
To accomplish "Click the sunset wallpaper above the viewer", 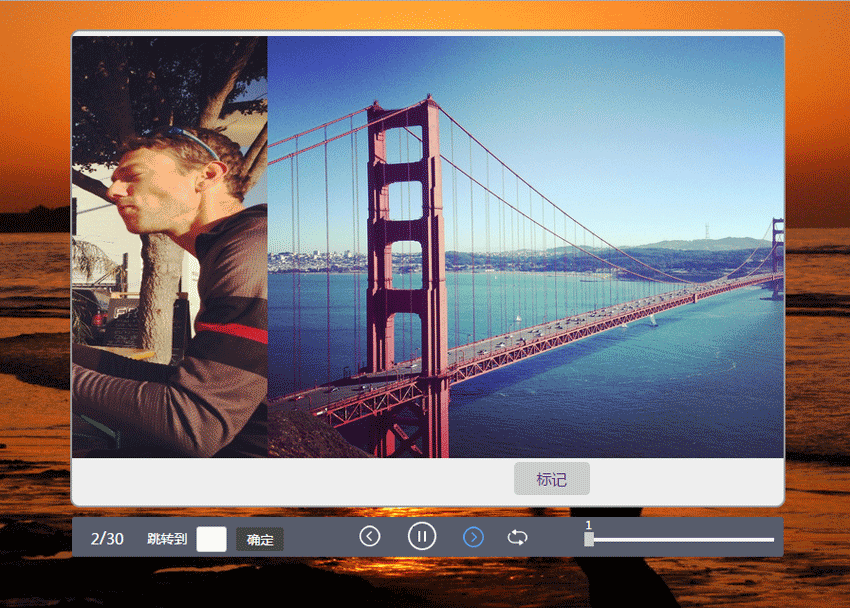I will click(x=425, y=15).
